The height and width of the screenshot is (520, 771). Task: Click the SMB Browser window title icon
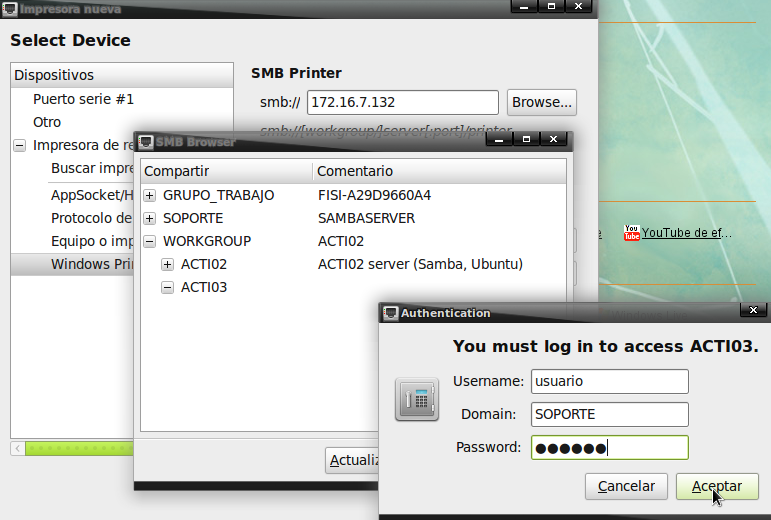[x=146, y=142]
